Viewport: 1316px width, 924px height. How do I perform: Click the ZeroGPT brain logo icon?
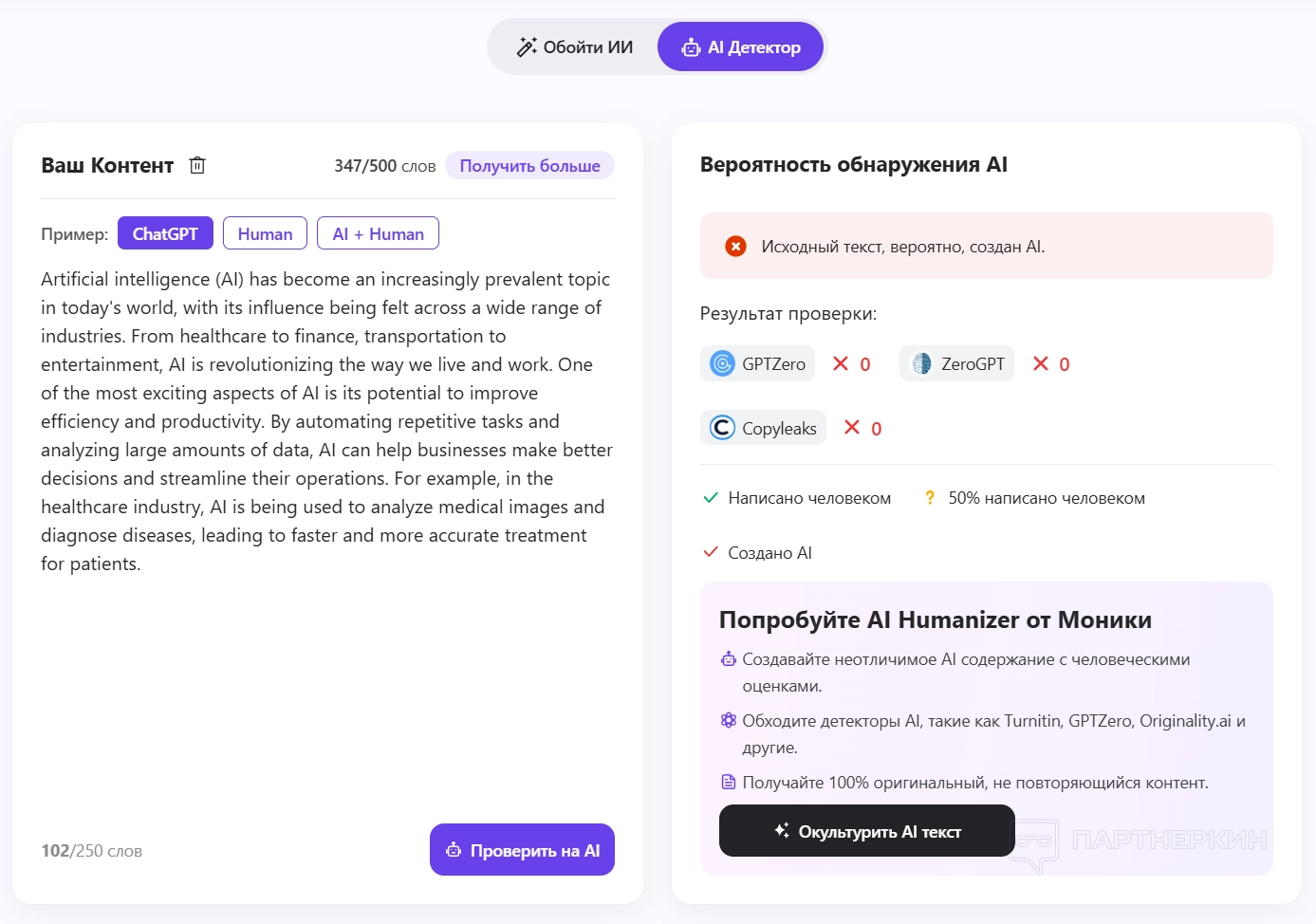(921, 363)
